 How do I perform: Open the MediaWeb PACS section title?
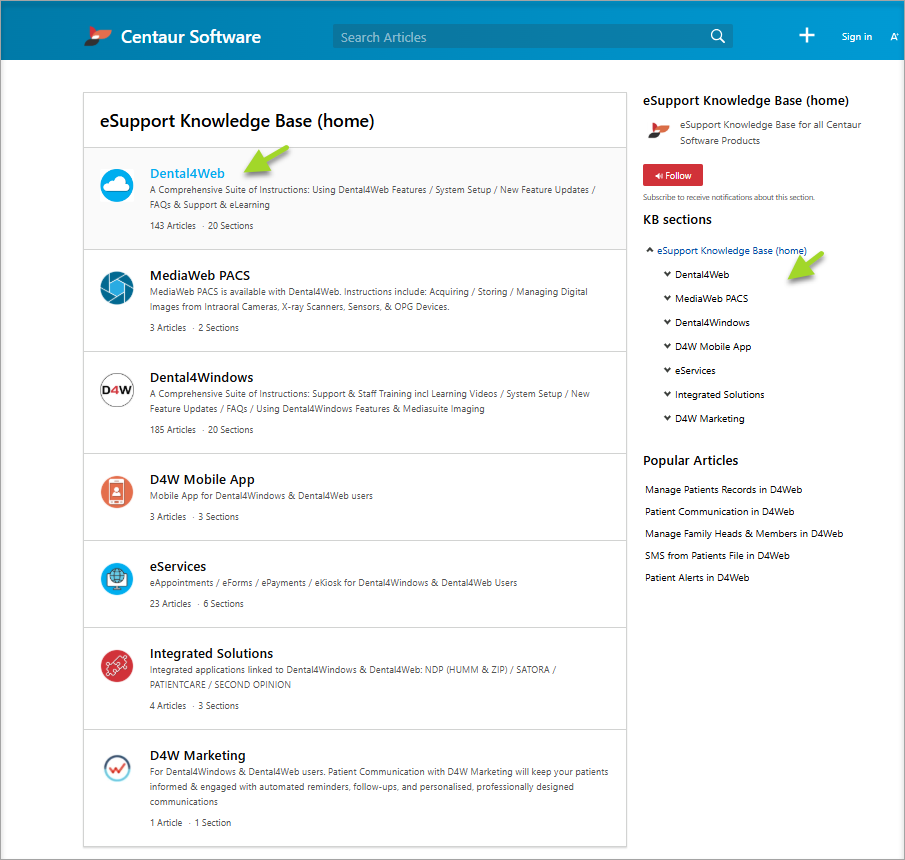click(x=200, y=275)
